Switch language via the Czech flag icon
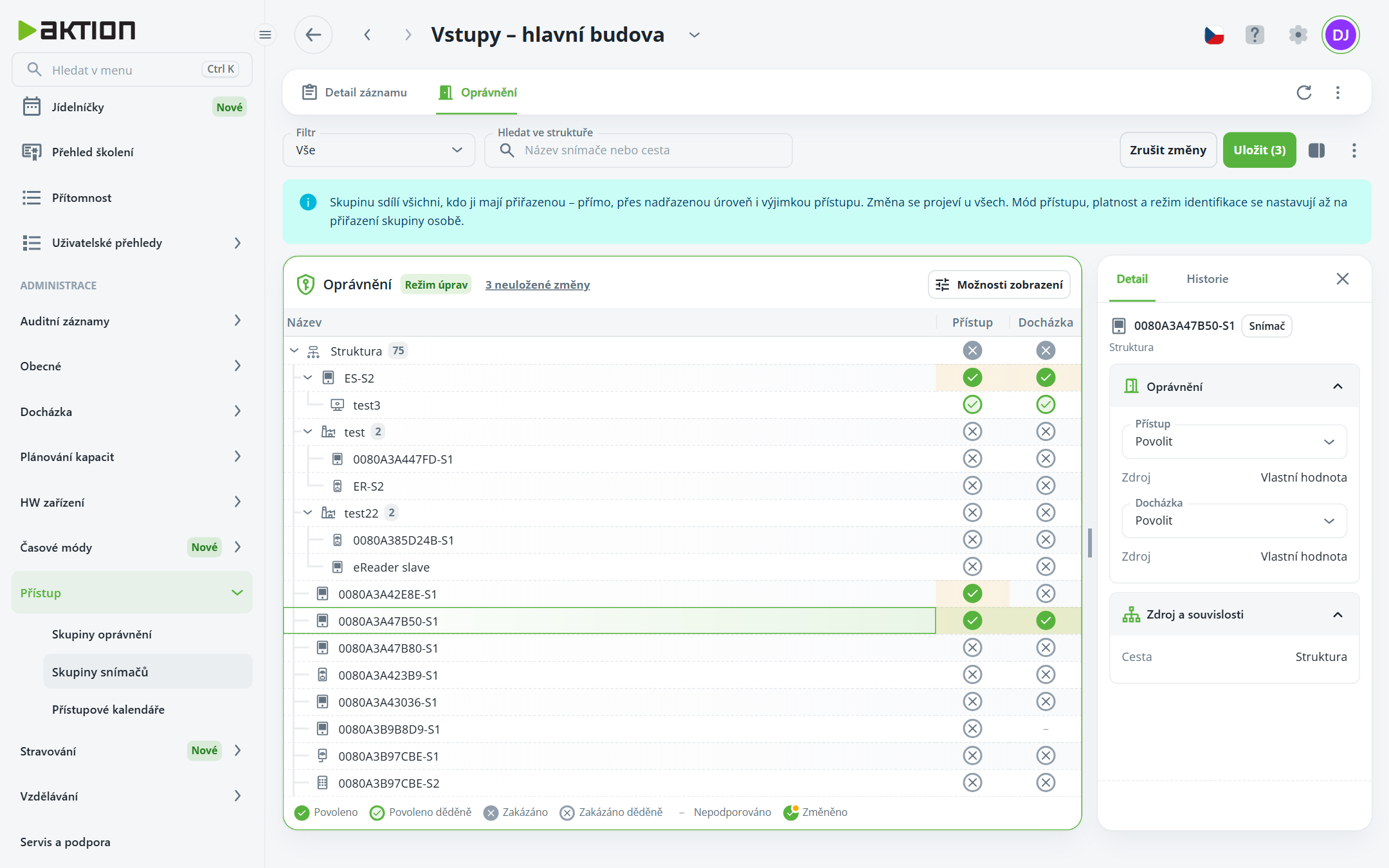Image resolution: width=1389 pixels, height=868 pixels. tap(1214, 35)
